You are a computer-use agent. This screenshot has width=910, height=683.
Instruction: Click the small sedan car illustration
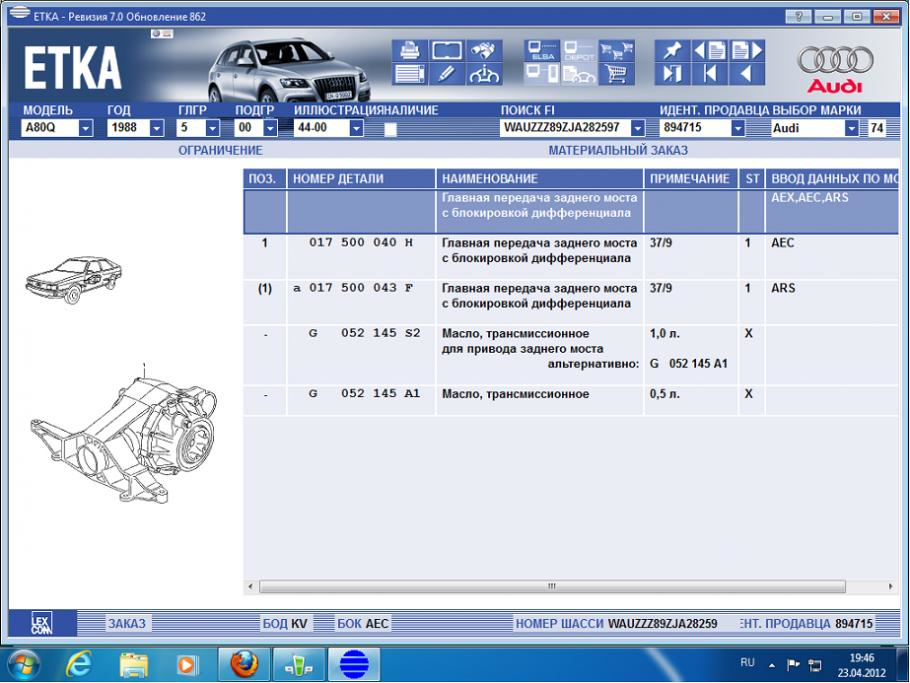tap(74, 280)
